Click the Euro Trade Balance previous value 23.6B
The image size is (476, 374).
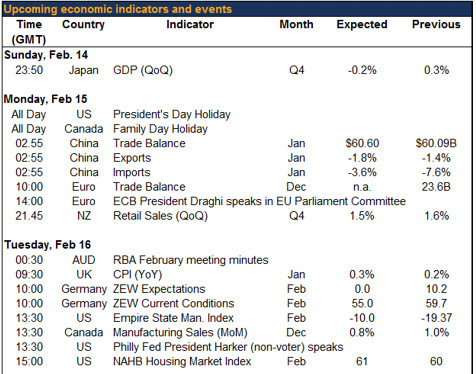pyautogui.click(x=436, y=187)
